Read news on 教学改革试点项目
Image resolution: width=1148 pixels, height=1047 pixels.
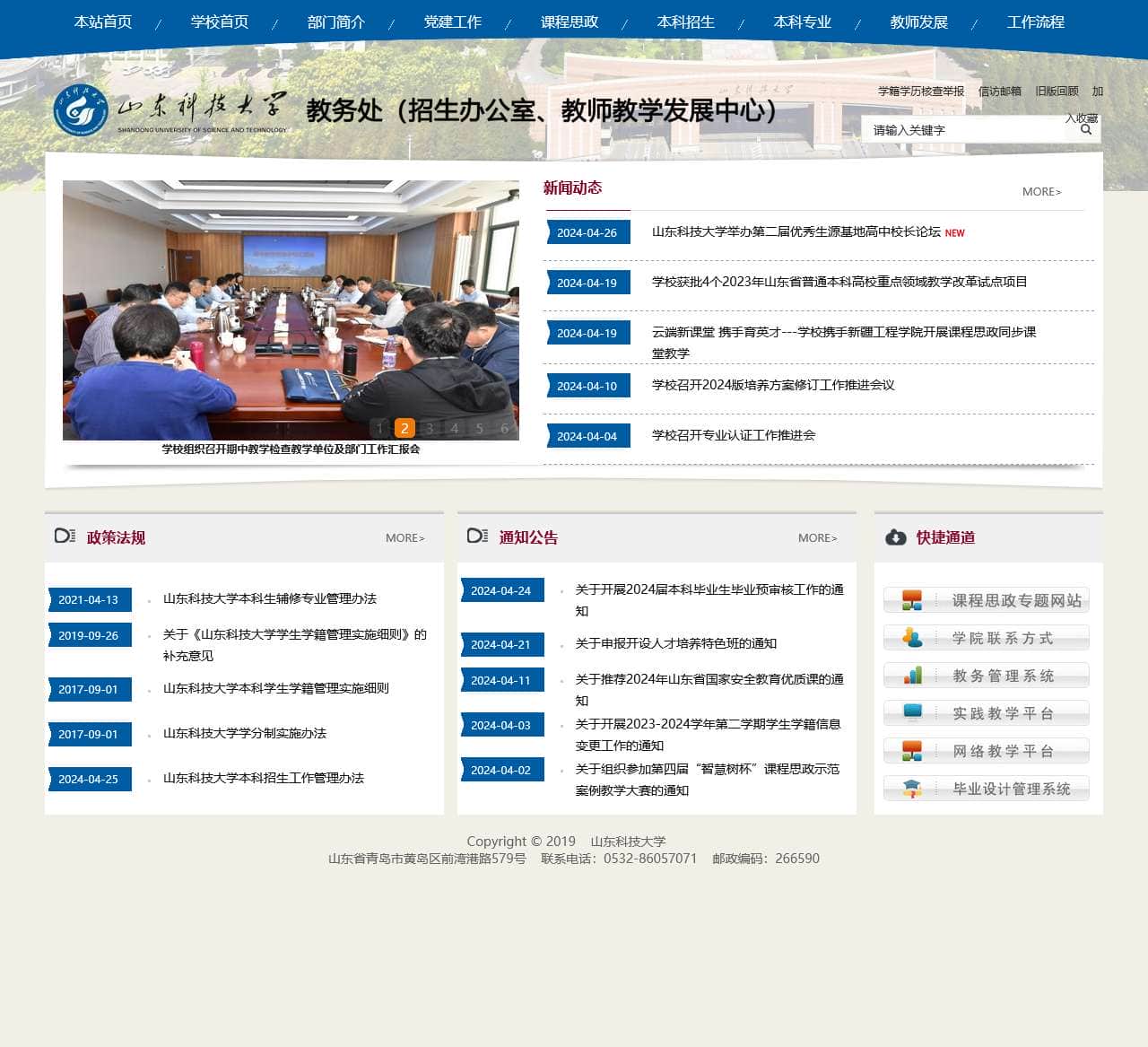pos(839,282)
